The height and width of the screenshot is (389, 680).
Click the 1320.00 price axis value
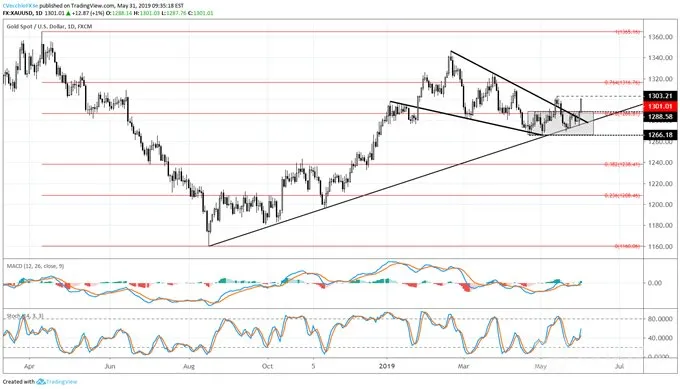[660, 79]
